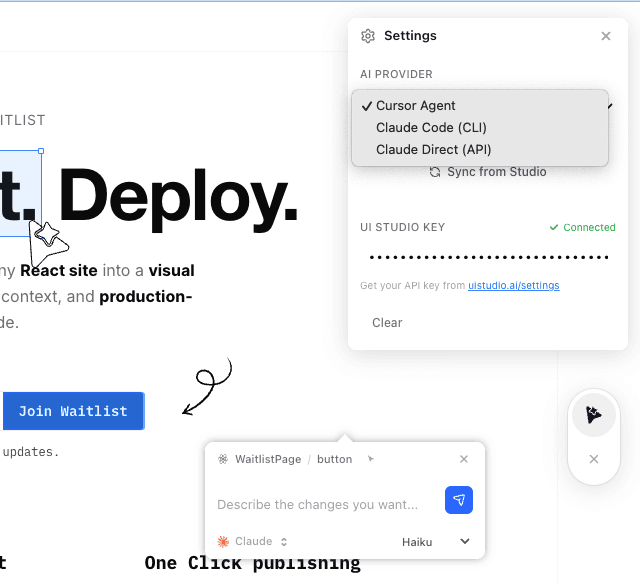Select Cursor Agent as AI provider
The image size is (640, 585).
pos(415,106)
